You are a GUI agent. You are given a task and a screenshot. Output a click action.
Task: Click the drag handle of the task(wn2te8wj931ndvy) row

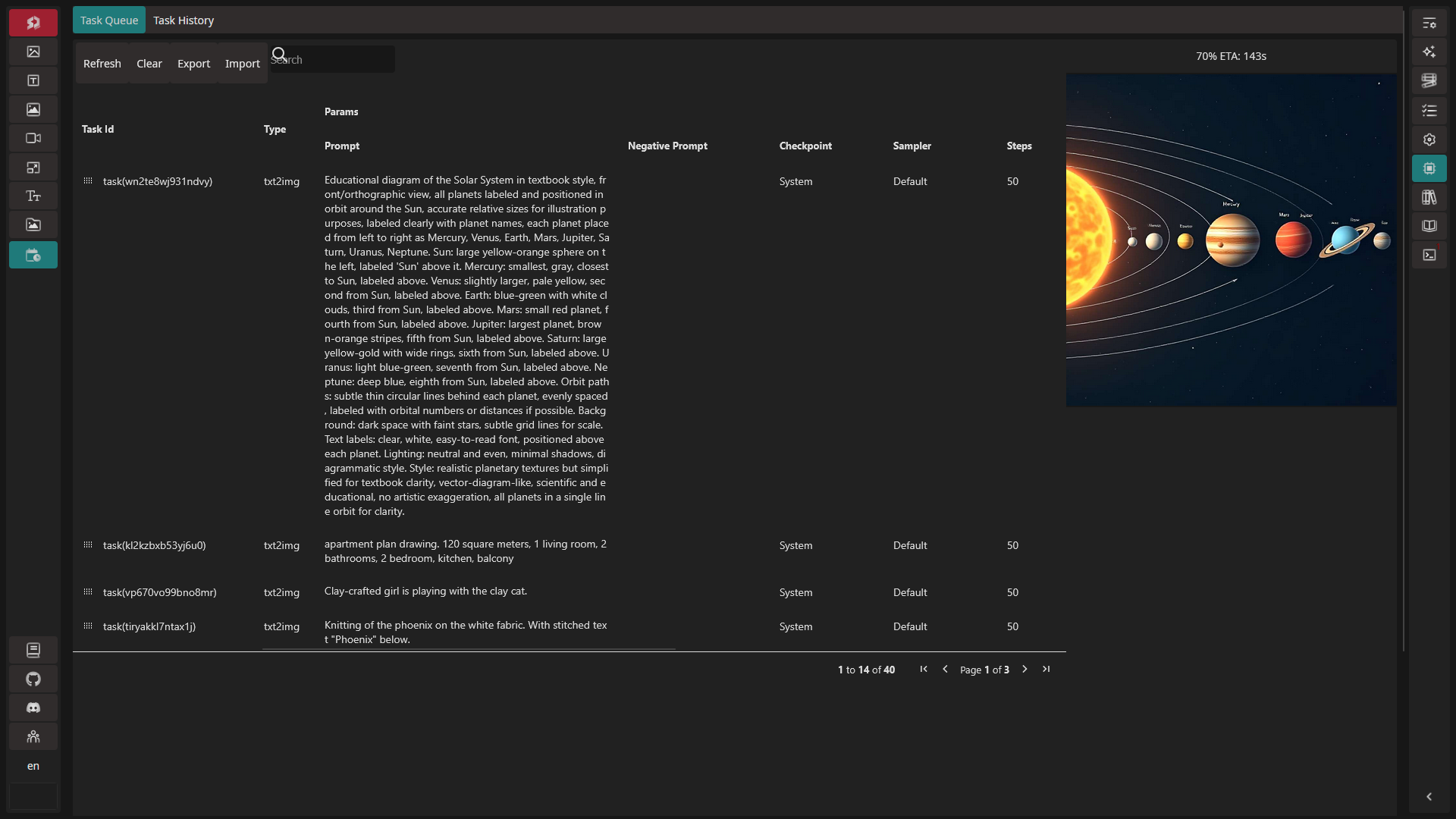point(88,180)
